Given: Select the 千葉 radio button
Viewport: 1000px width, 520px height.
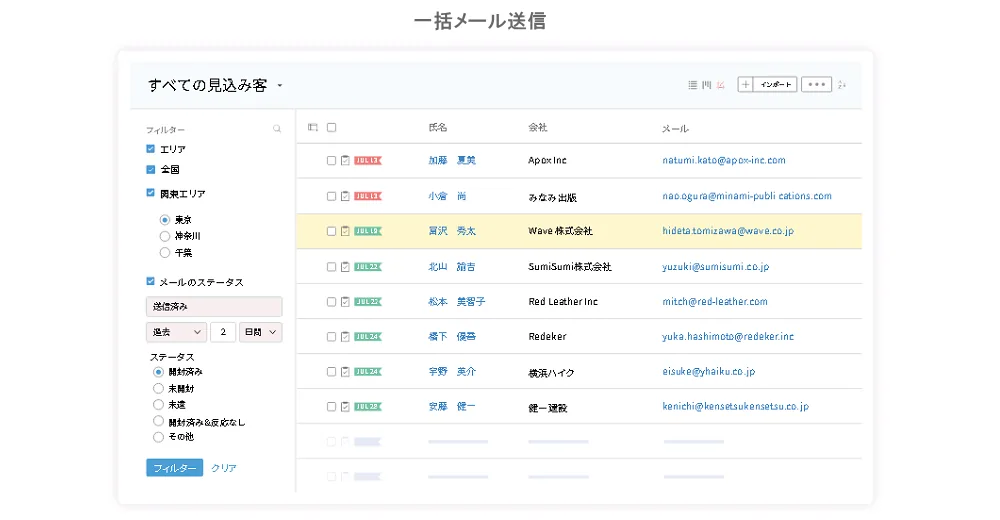Looking at the screenshot, I should tap(165, 253).
